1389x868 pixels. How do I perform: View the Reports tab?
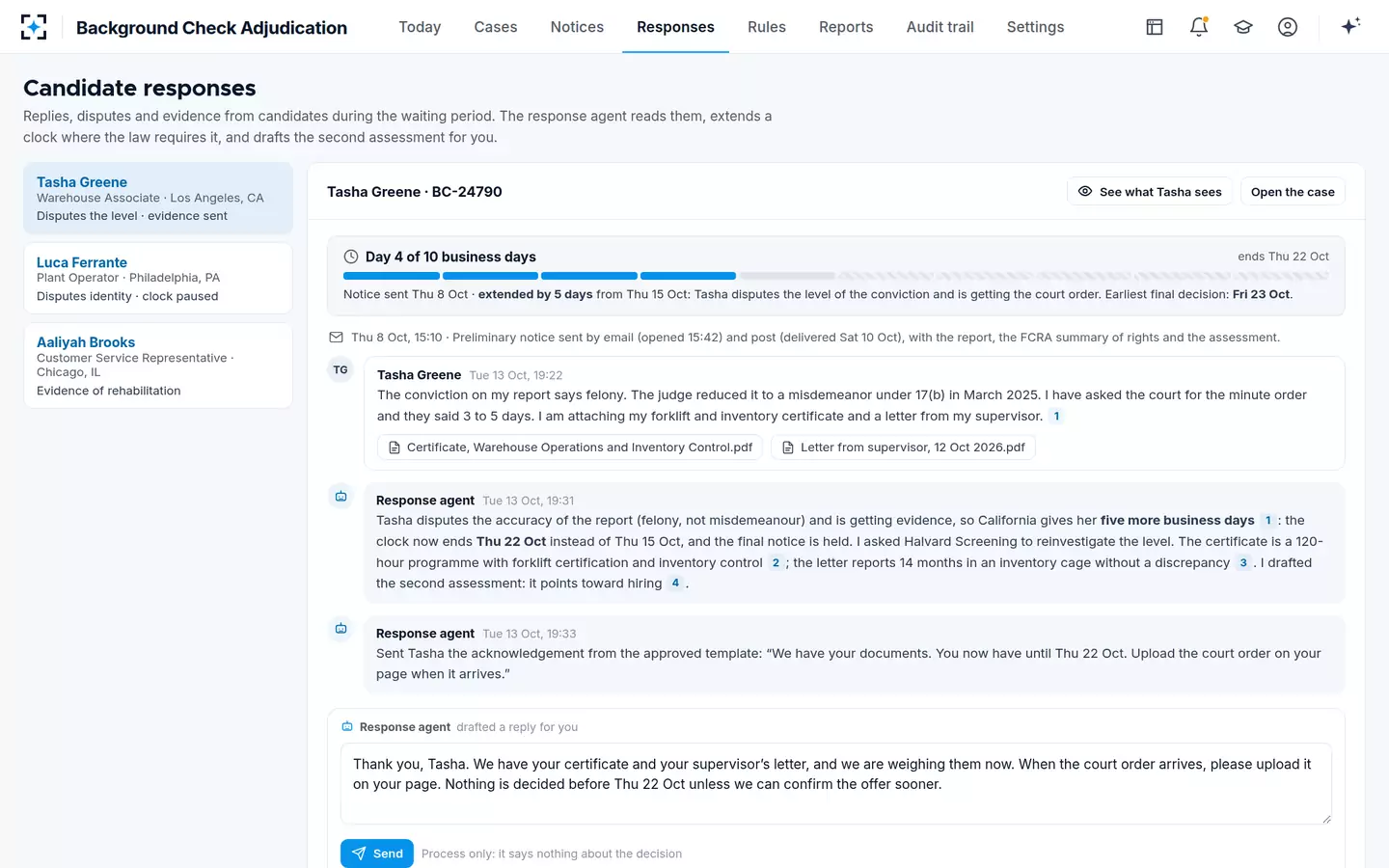pyautogui.click(x=846, y=27)
